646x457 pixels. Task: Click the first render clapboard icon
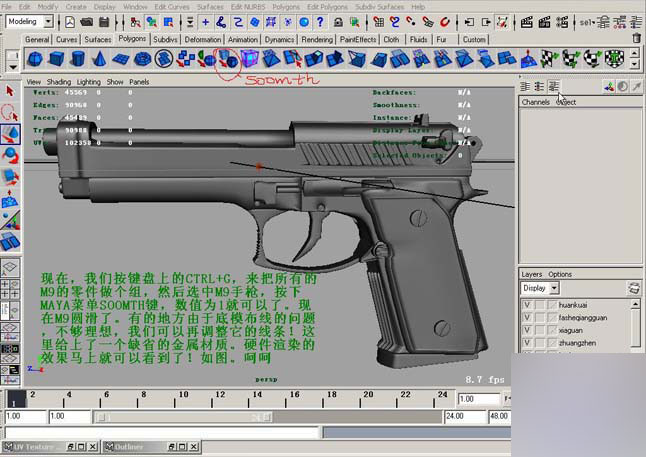coord(527,22)
